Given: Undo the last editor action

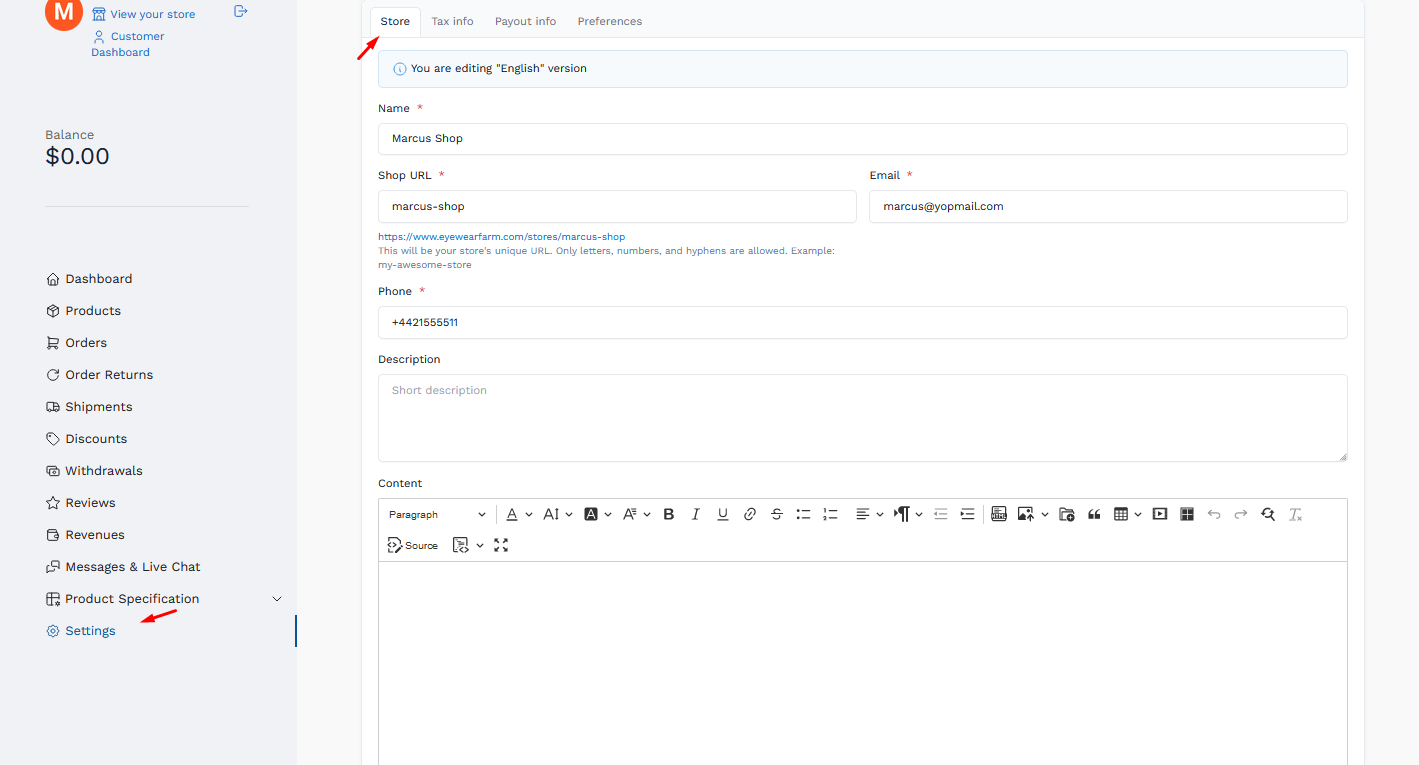Looking at the screenshot, I should click(1214, 514).
